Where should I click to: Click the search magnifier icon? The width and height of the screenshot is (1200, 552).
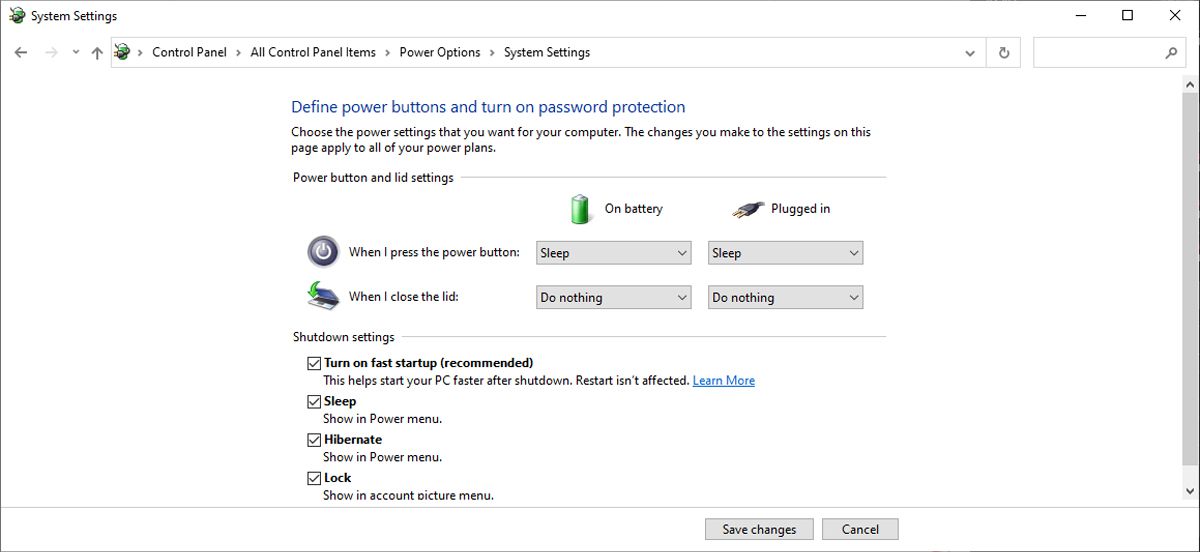pos(1171,53)
